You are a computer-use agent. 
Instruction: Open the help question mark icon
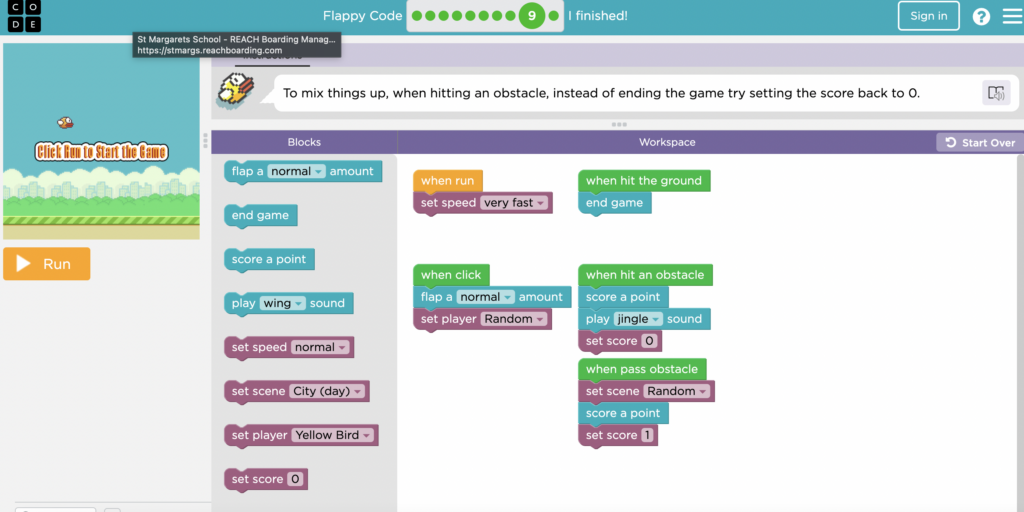pos(981,16)
